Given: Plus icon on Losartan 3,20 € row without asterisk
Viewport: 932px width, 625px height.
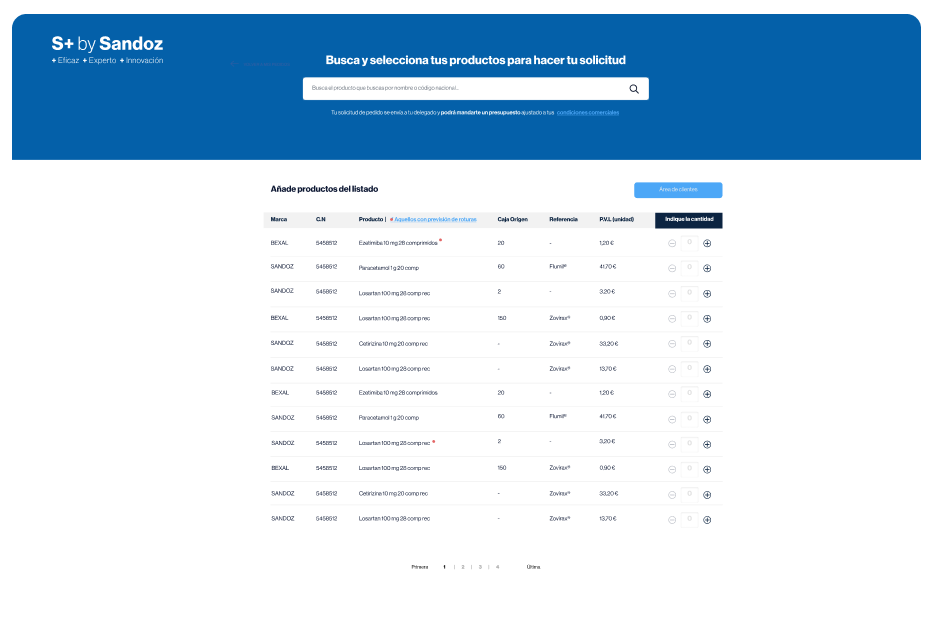Looking at the screenshot, I should [x=707, y=293].
